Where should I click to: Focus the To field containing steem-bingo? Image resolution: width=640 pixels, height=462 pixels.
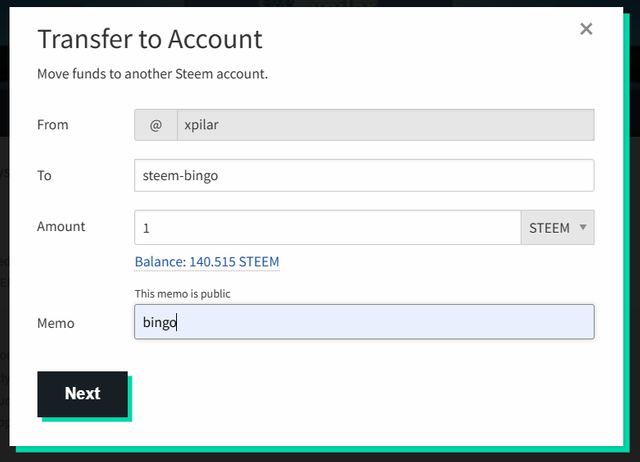point(364,175)
